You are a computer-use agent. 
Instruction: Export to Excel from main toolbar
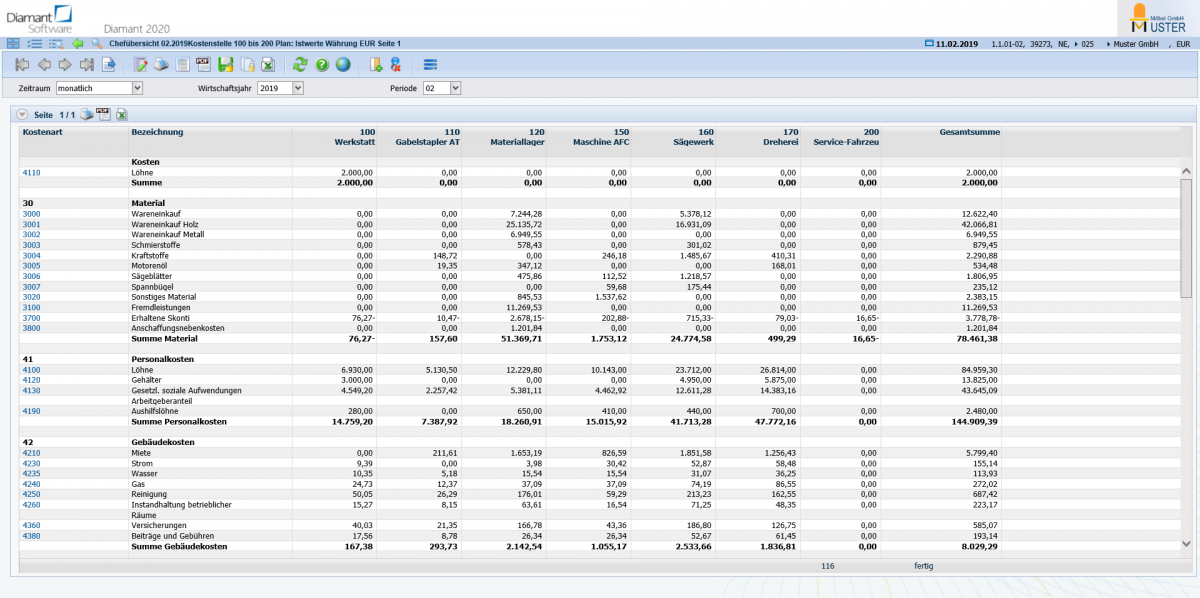click(x=267, y=65)
